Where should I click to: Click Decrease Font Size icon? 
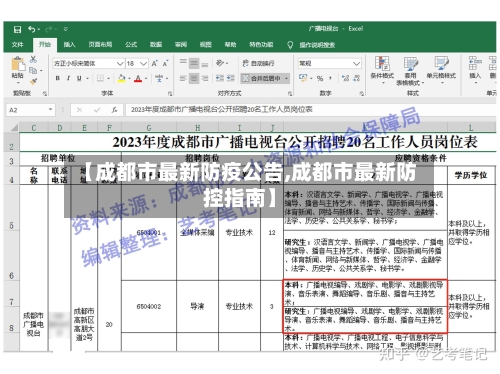tap(165, 63)
